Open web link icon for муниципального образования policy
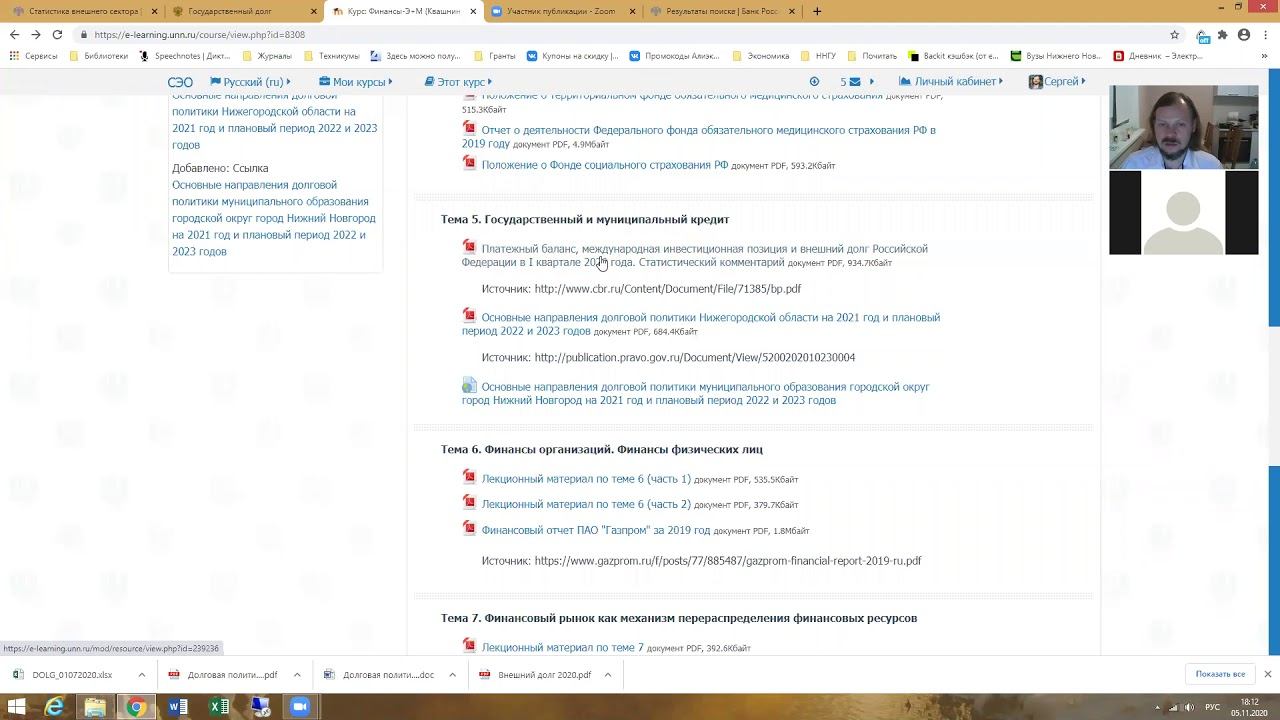The width and height of the screenshot is (1280, 720). [x=469, y=385]
